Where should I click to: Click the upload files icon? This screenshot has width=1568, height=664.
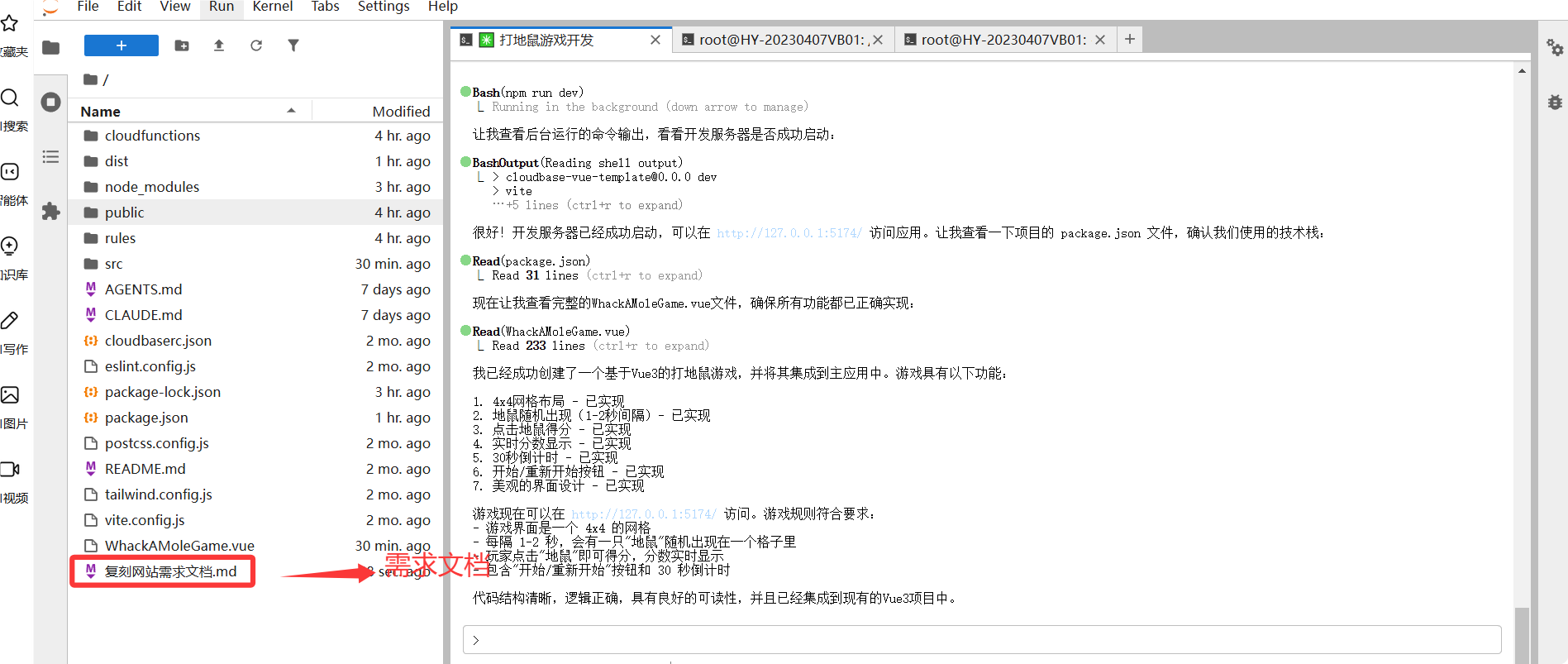(219, 45)
